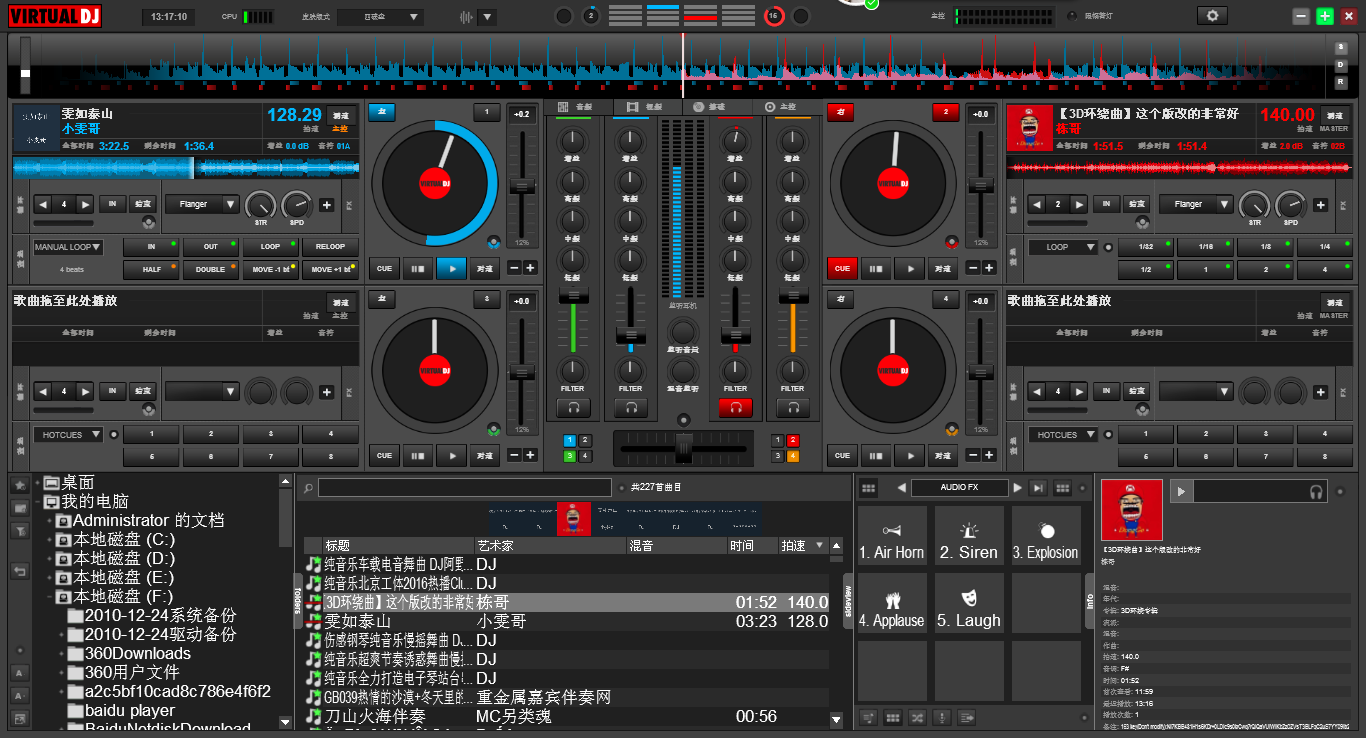
Task: Open the HOTCUES dropdown on right deck
Action: pyautogui.click(x=1063, y=434)
